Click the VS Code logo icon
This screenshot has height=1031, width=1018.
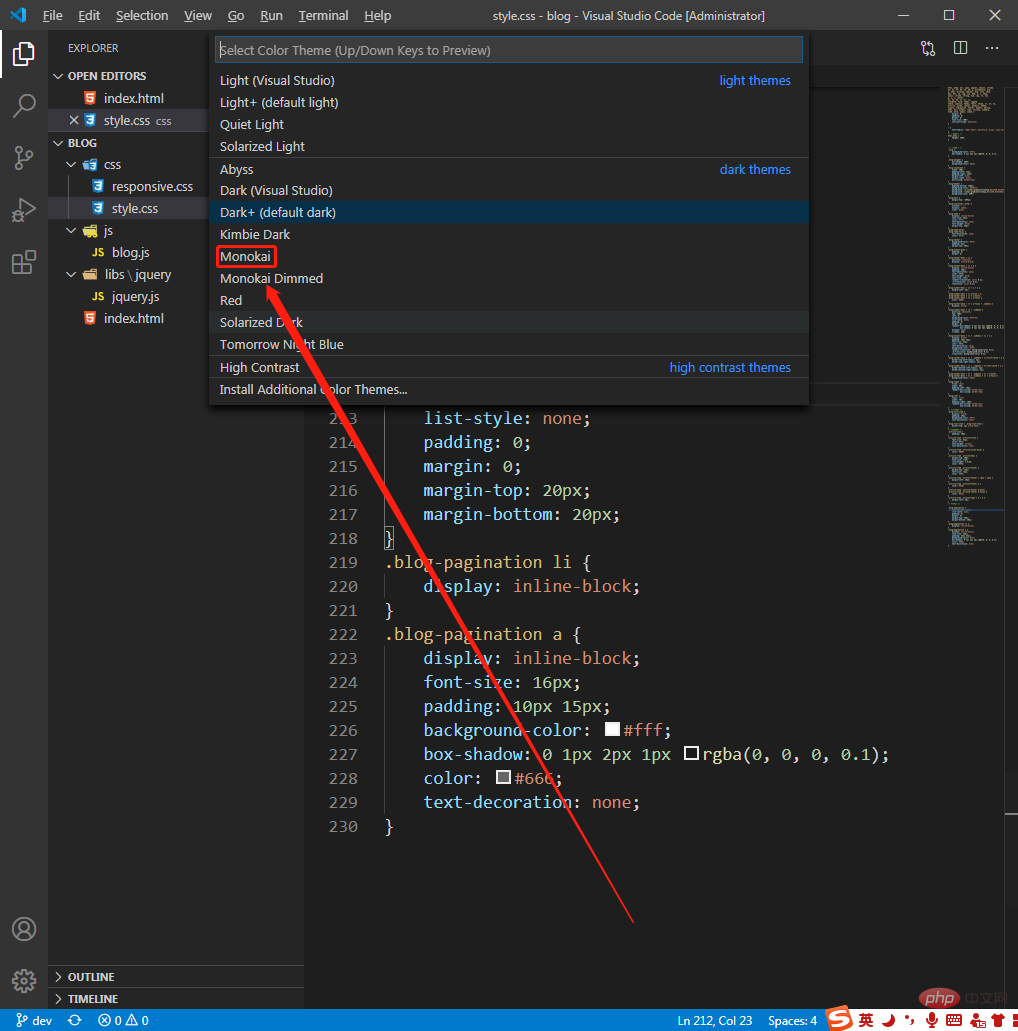18,15
